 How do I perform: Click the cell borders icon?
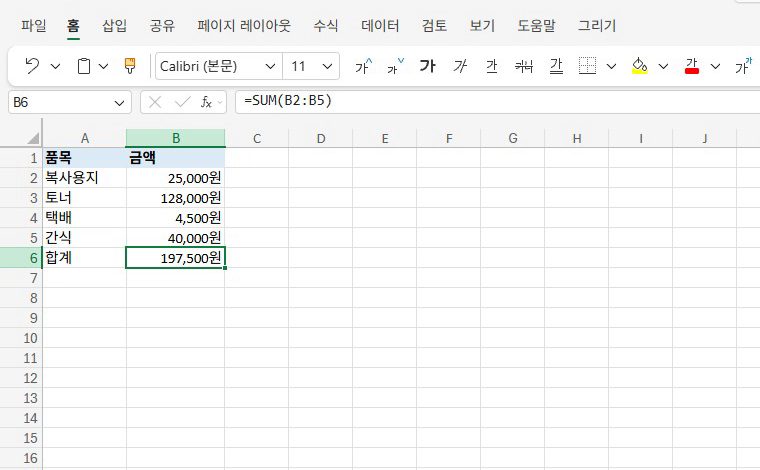pyautogui.click(x=587, y=66)
